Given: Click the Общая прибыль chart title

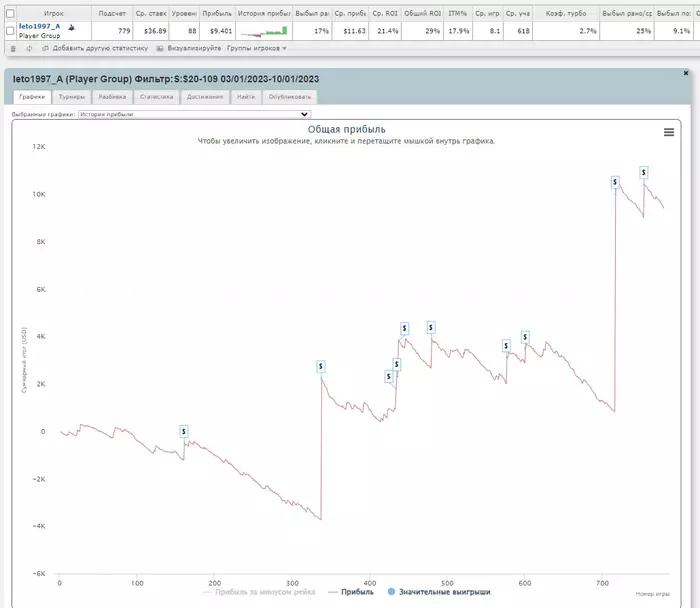Looking at the screenshot, I should (346, 129).
